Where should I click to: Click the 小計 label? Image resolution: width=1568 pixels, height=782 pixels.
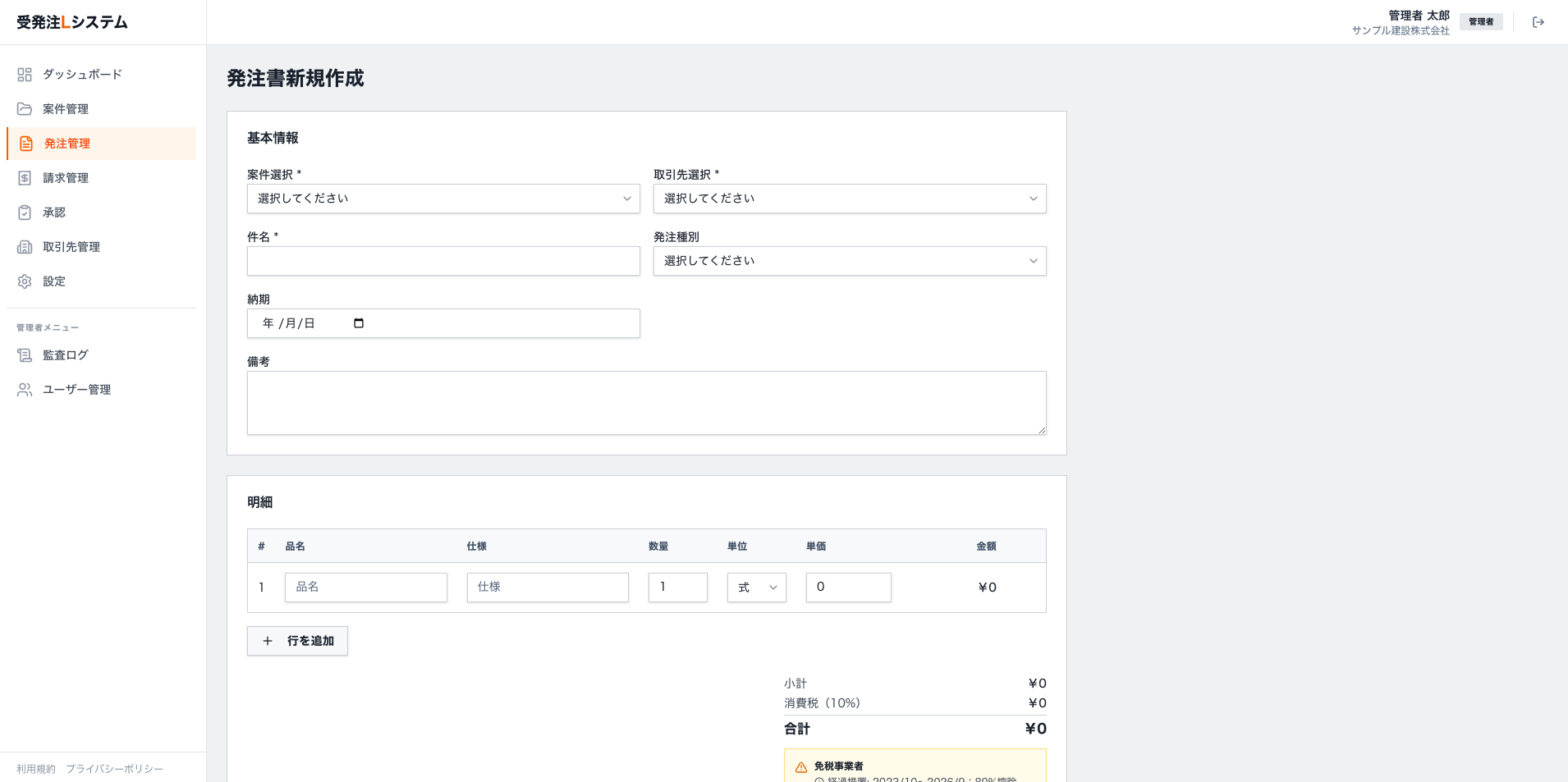tap(795, 684)
